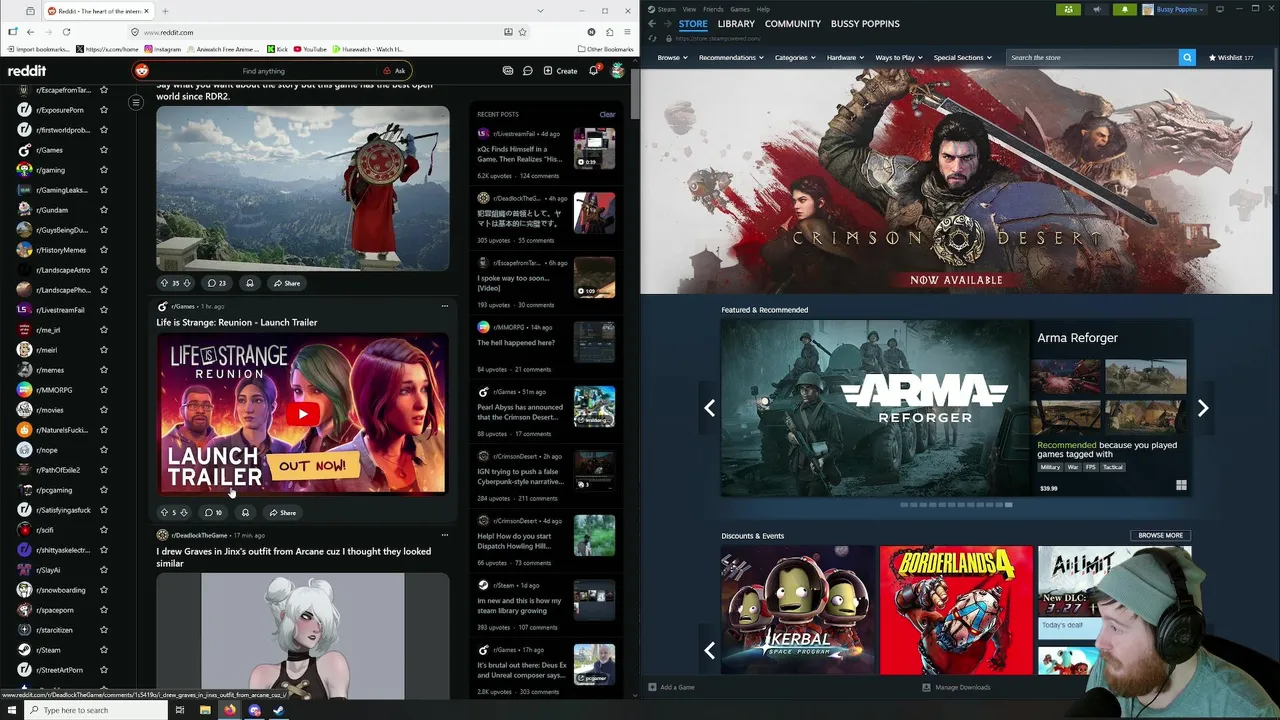The image size is (1280, 720).
Task: Open the Steam Games menu
Action: pyautogui.click(x=740, y=9)
